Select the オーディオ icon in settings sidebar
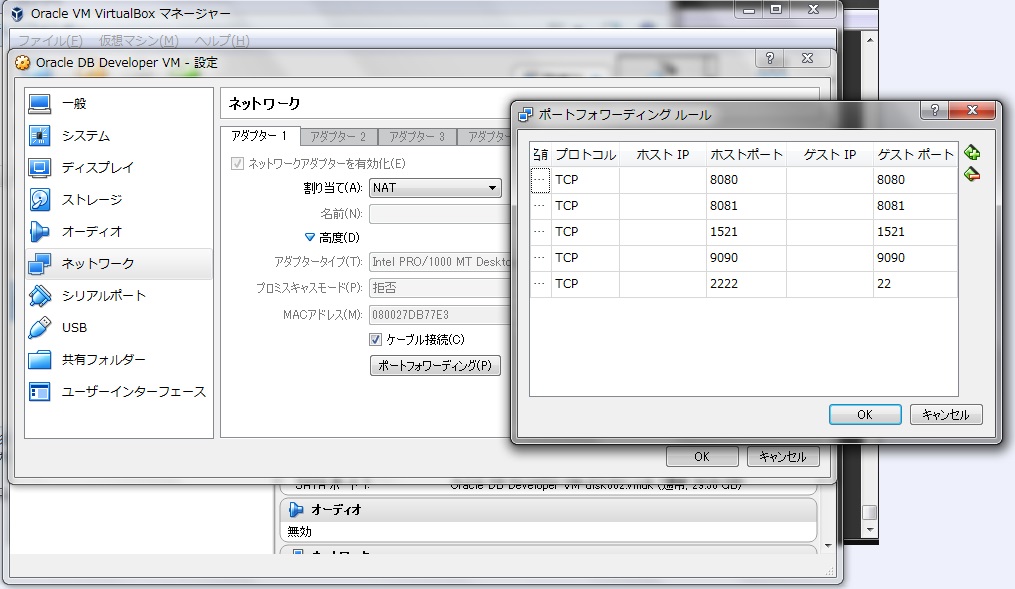The width and height of the screenshot is (1015, 589). [39, 231]
